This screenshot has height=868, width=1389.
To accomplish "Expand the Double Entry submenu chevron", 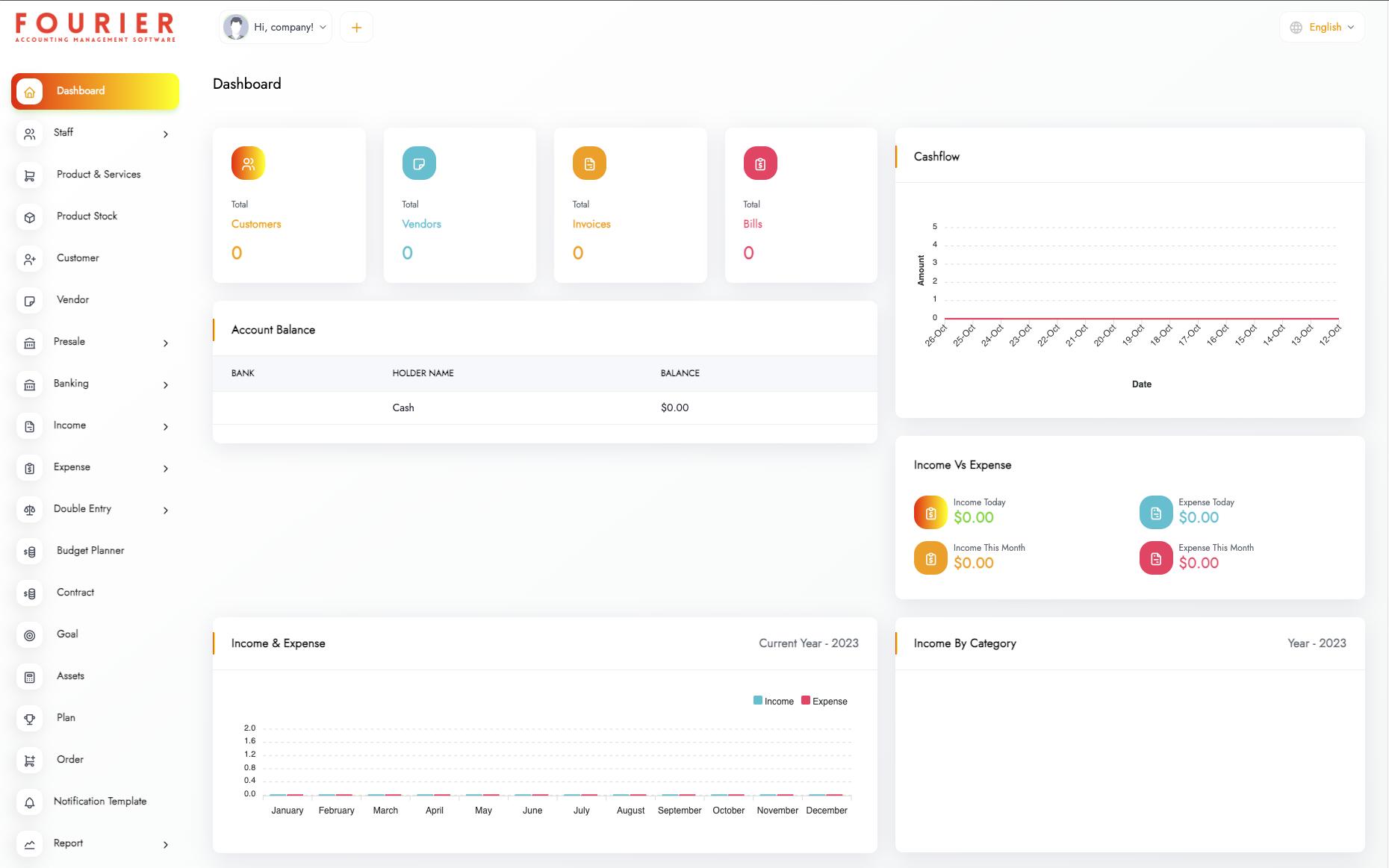I will (x=166, y=511).
